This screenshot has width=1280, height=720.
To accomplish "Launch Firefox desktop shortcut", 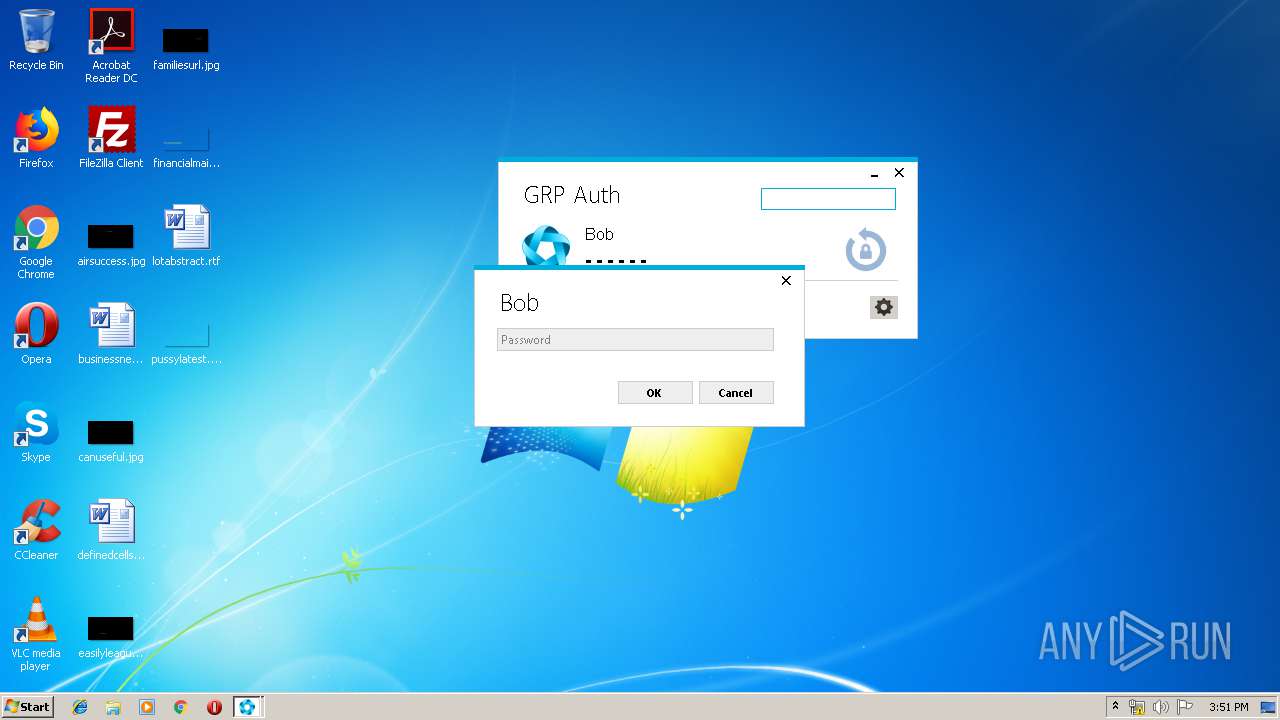I will pyautogui.click(x=36, y=138).
